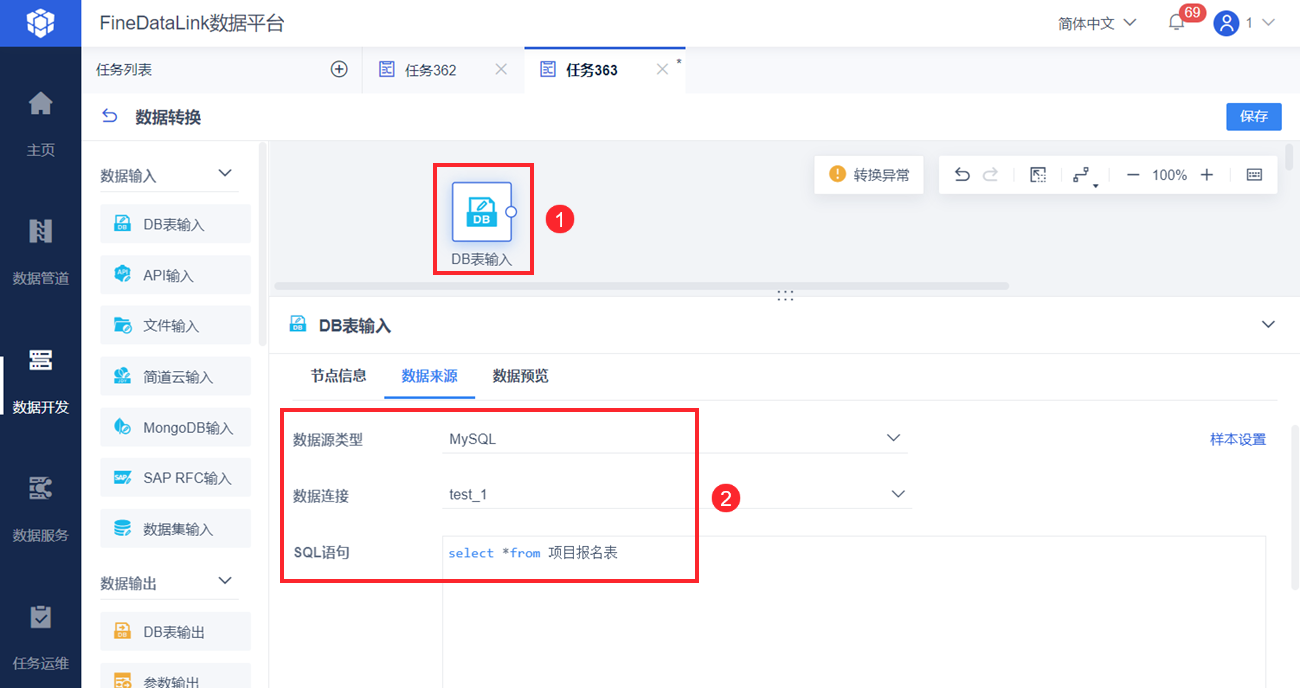Zoom out with the minus icon

pos(1133,175)
